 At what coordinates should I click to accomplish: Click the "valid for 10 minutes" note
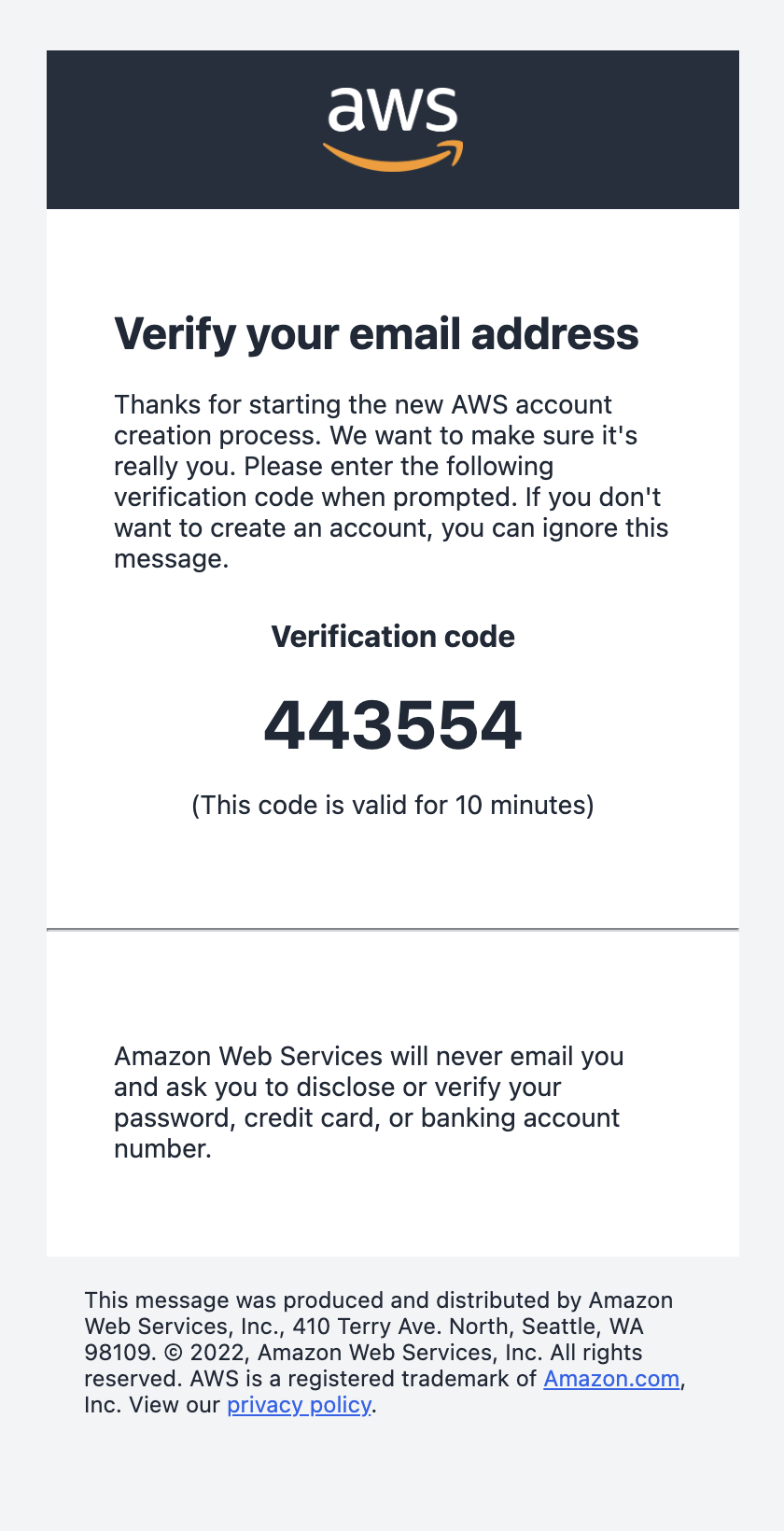point(392,805)
